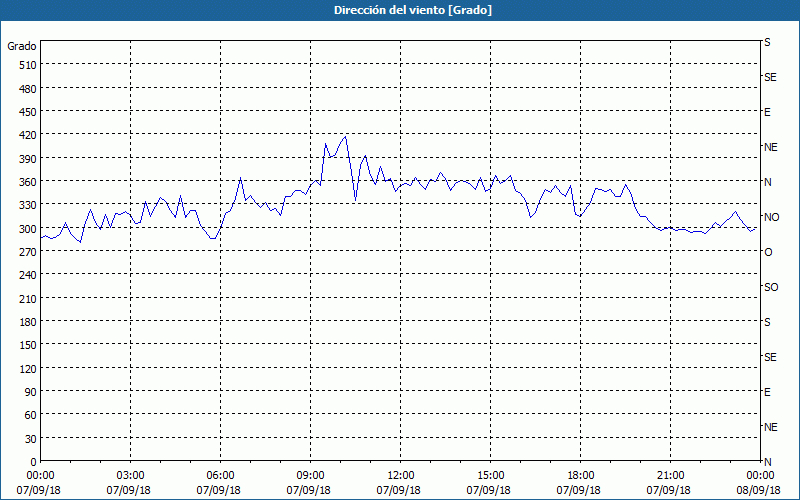Select the 18:00 time label
Image resolution: width=800 pixels, height=500 pixels.
tap(581, 476)
